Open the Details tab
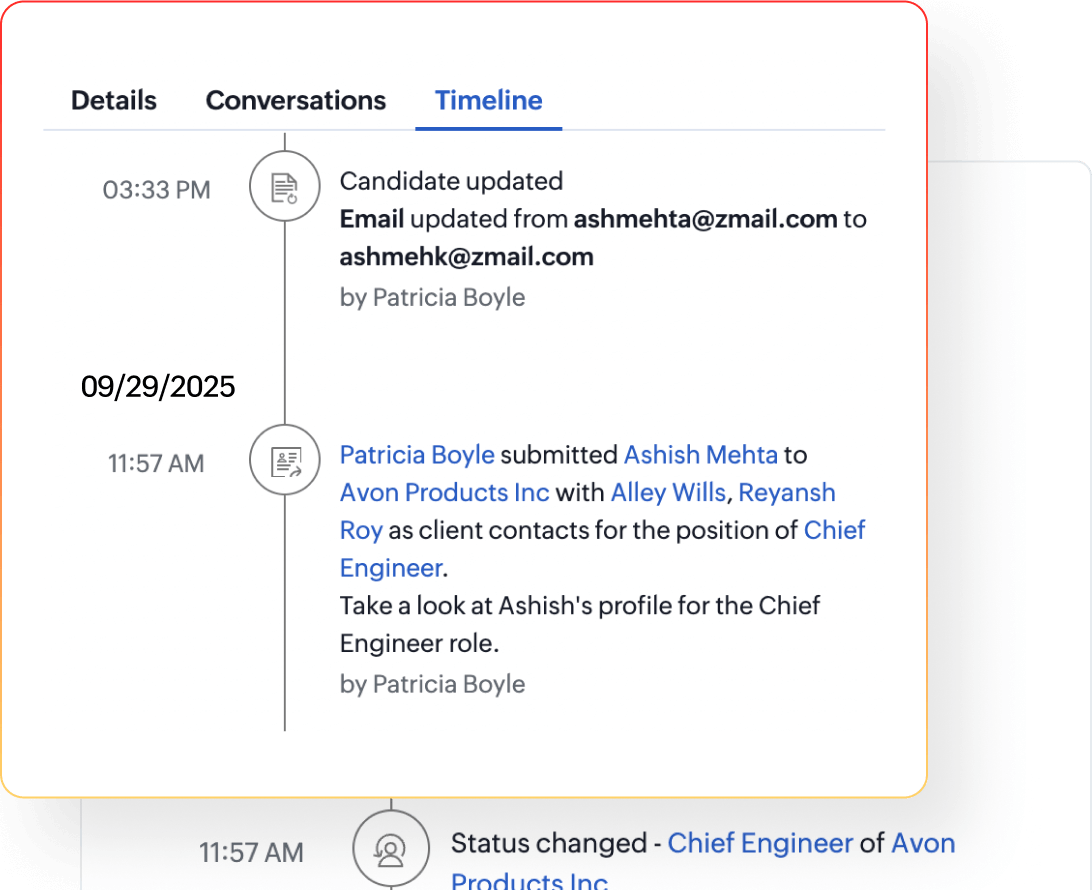The height and width of the screenshot is (890, 1092). point(113,100)
